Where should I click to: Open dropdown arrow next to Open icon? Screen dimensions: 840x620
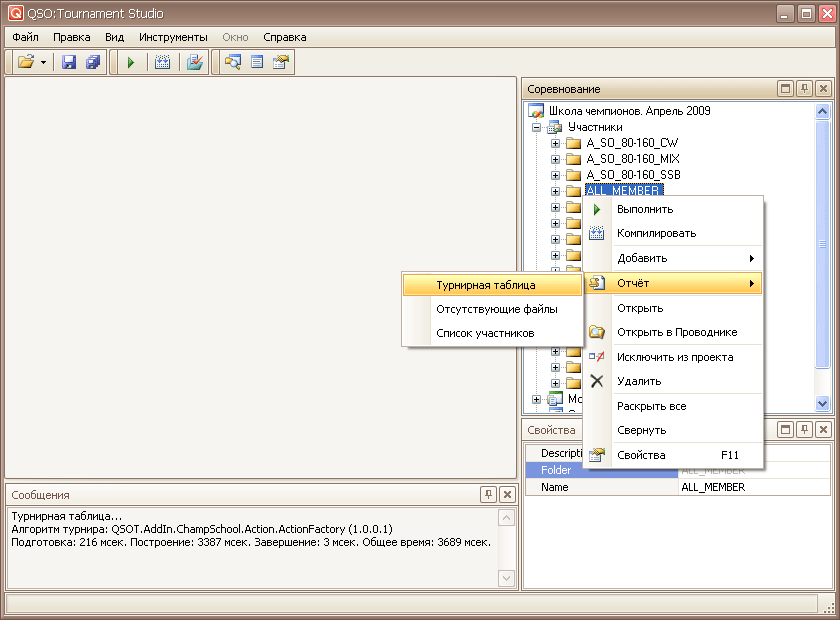tap(44, 62)
